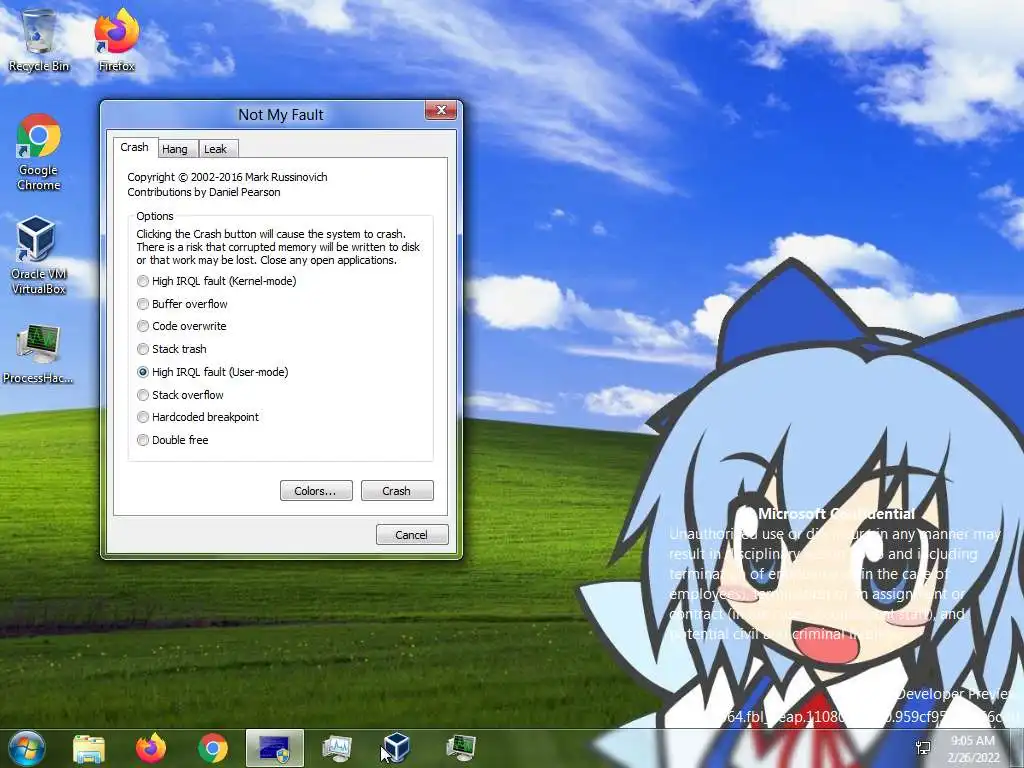Click the Crash button
The height and width of the screenshot is (768, 1024).
(397, 490)
